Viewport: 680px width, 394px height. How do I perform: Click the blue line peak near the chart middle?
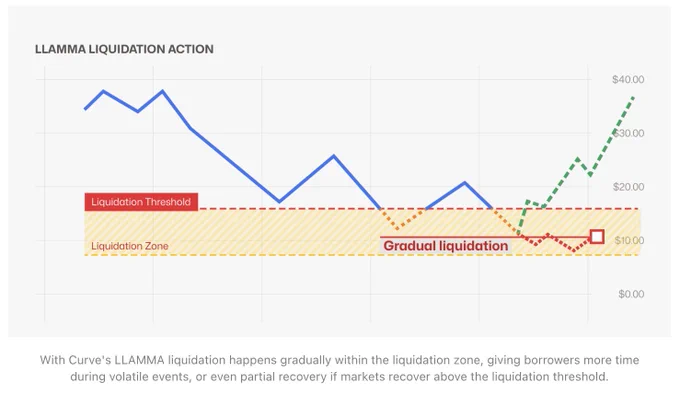click(x=333, y=156)
